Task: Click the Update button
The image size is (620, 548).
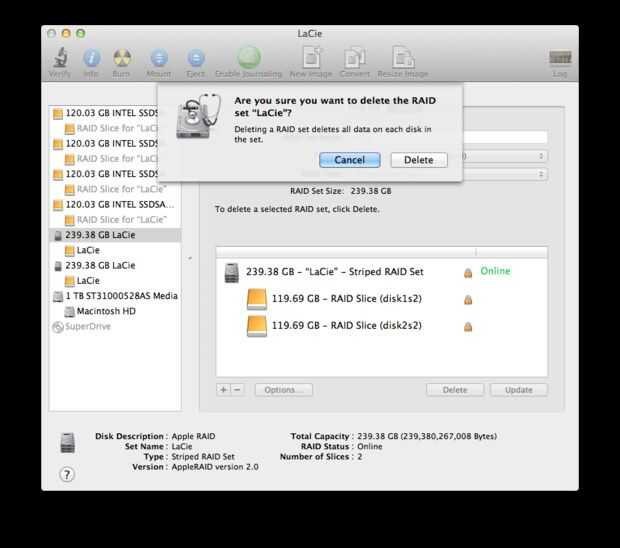Action: 519,390
